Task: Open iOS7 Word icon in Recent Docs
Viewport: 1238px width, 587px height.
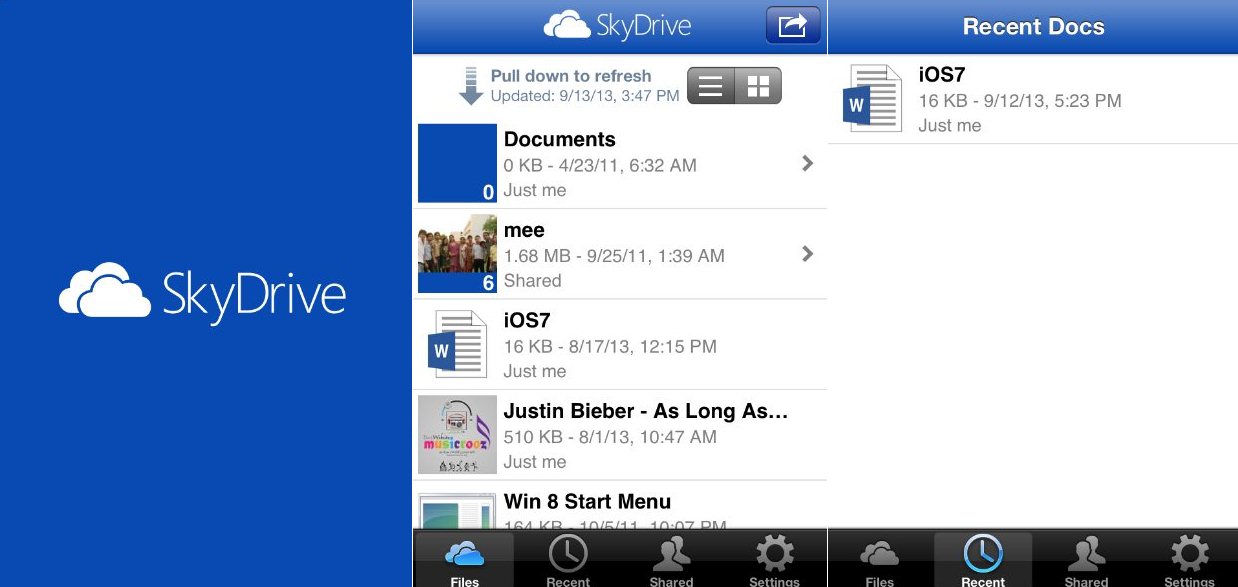Action: click(x=873, y=98)
